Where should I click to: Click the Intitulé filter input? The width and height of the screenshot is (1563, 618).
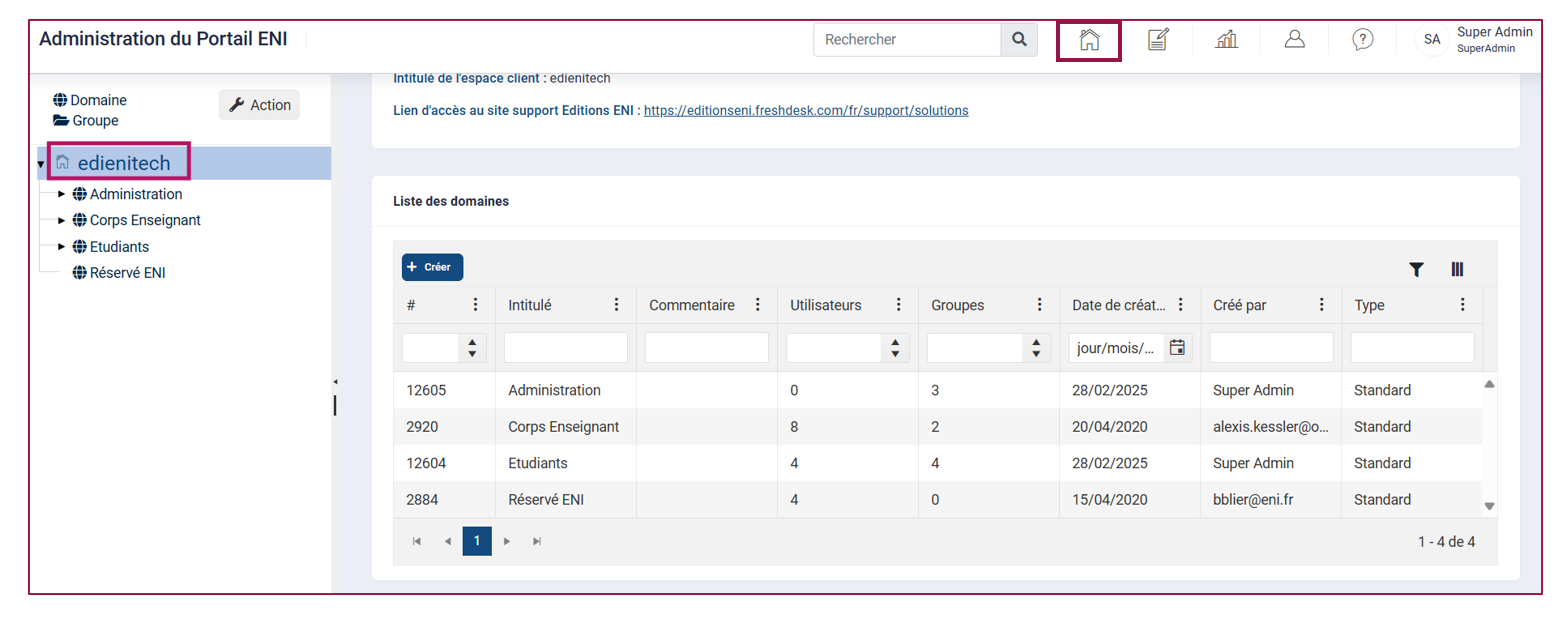[x=566, y=348]
